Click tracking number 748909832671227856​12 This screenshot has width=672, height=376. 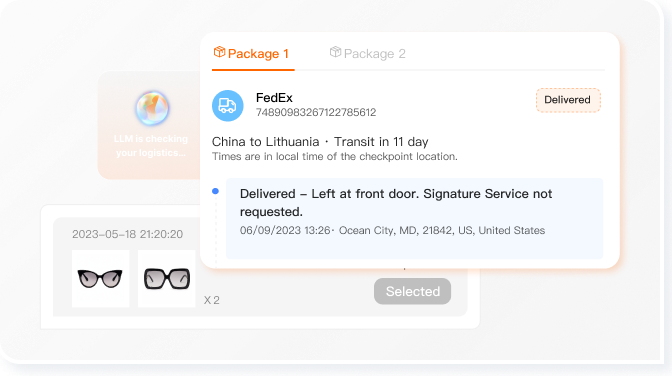(x=316, y=112)
